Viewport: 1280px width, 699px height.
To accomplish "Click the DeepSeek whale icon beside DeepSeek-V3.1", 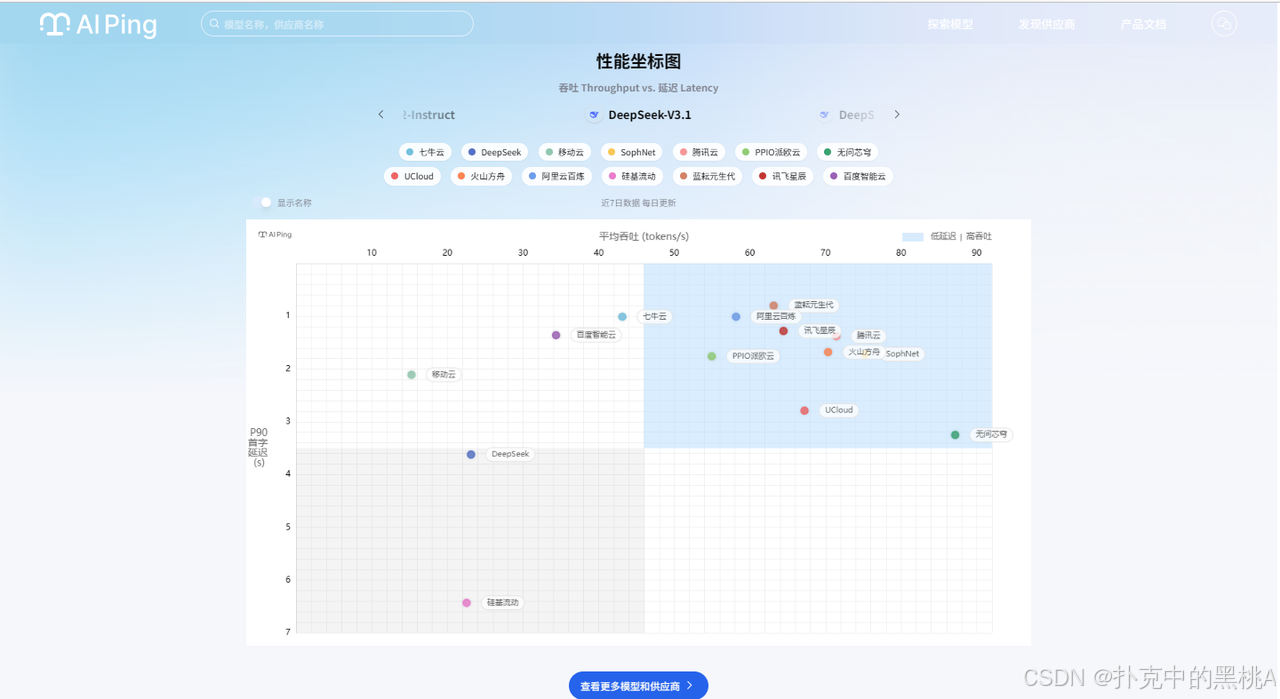I will pos(594,115).
